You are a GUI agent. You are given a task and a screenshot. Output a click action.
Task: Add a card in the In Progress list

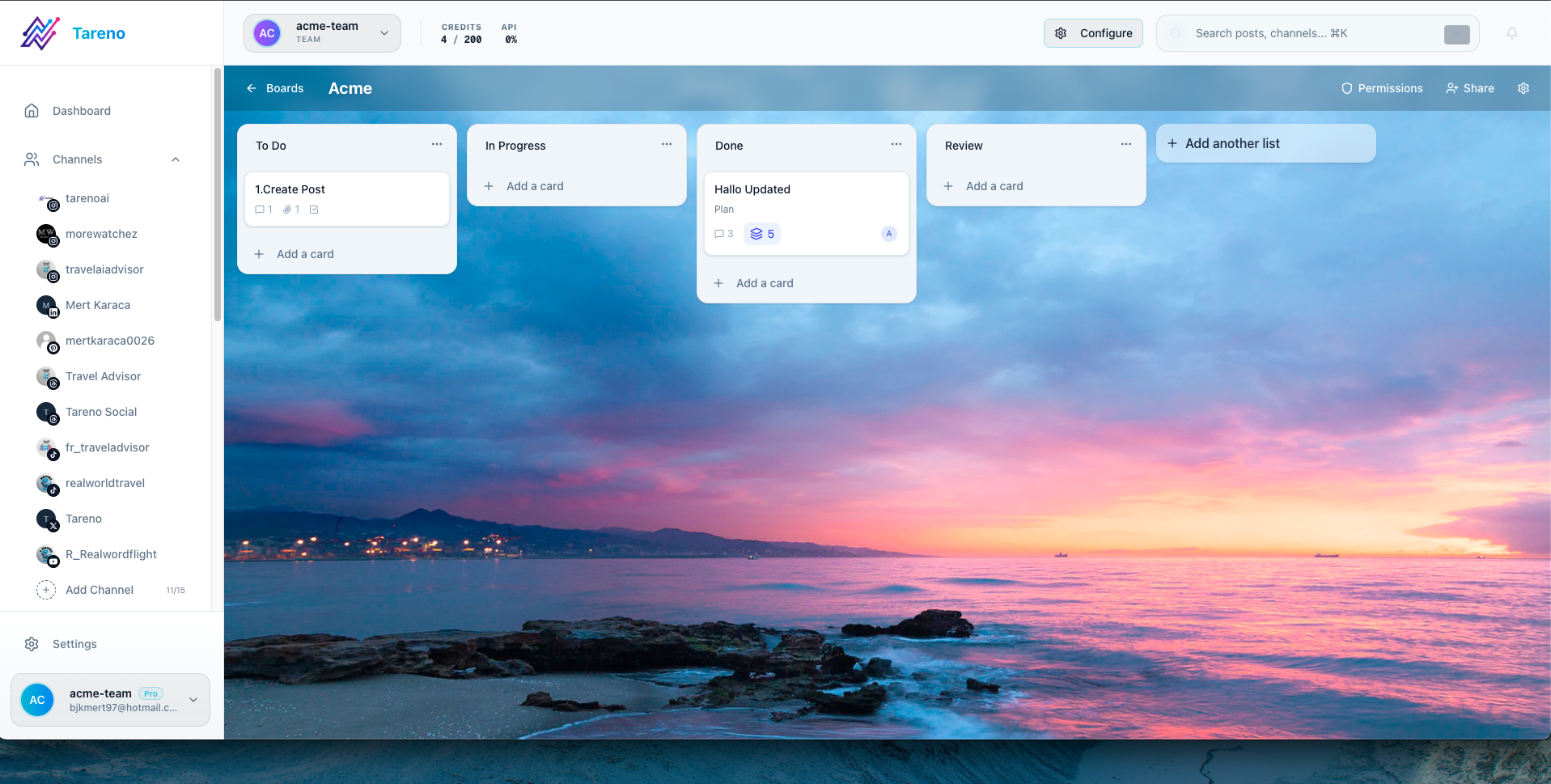coord(534,186)
